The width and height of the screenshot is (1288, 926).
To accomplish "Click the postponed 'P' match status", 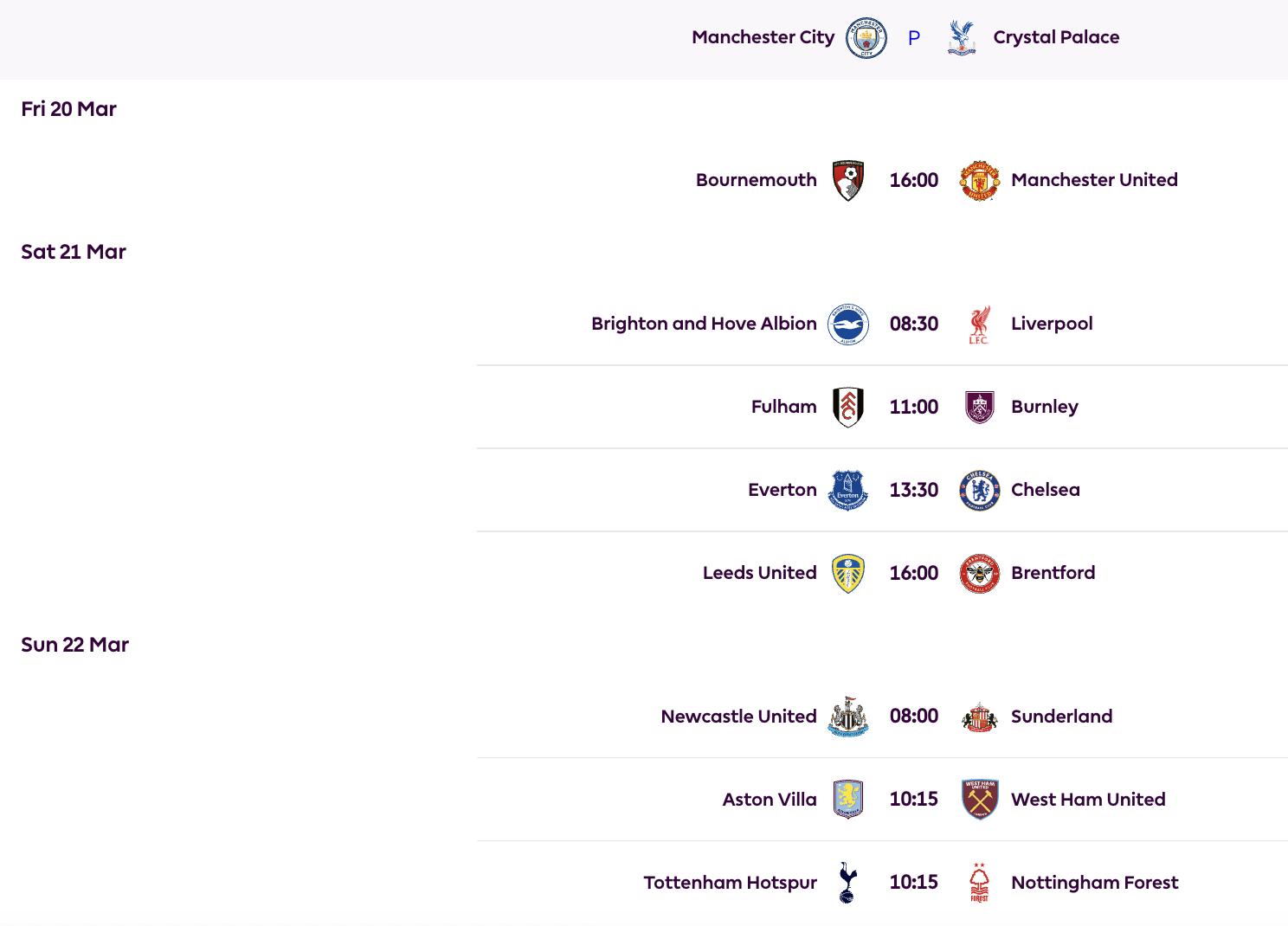I will click(x=914, y=38).
